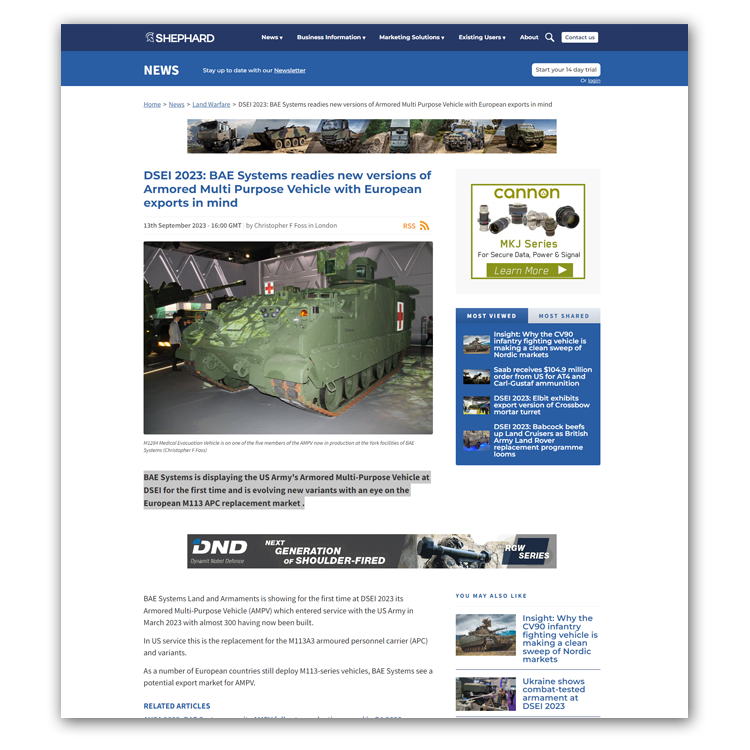Open the News dropdown menu
This screenshot has width=750, height=750.
tap(272, 37)
